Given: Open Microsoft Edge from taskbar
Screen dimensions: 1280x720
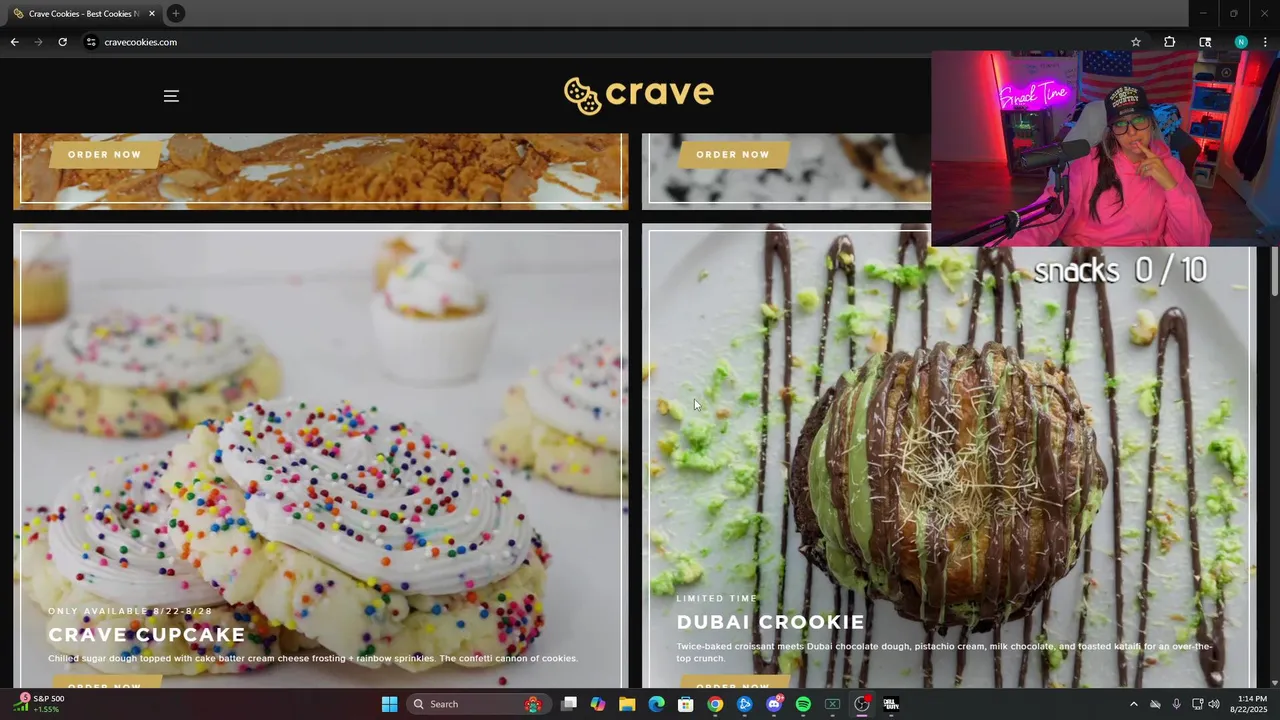Looking at the screenshot, I should [x=656, y=704].
